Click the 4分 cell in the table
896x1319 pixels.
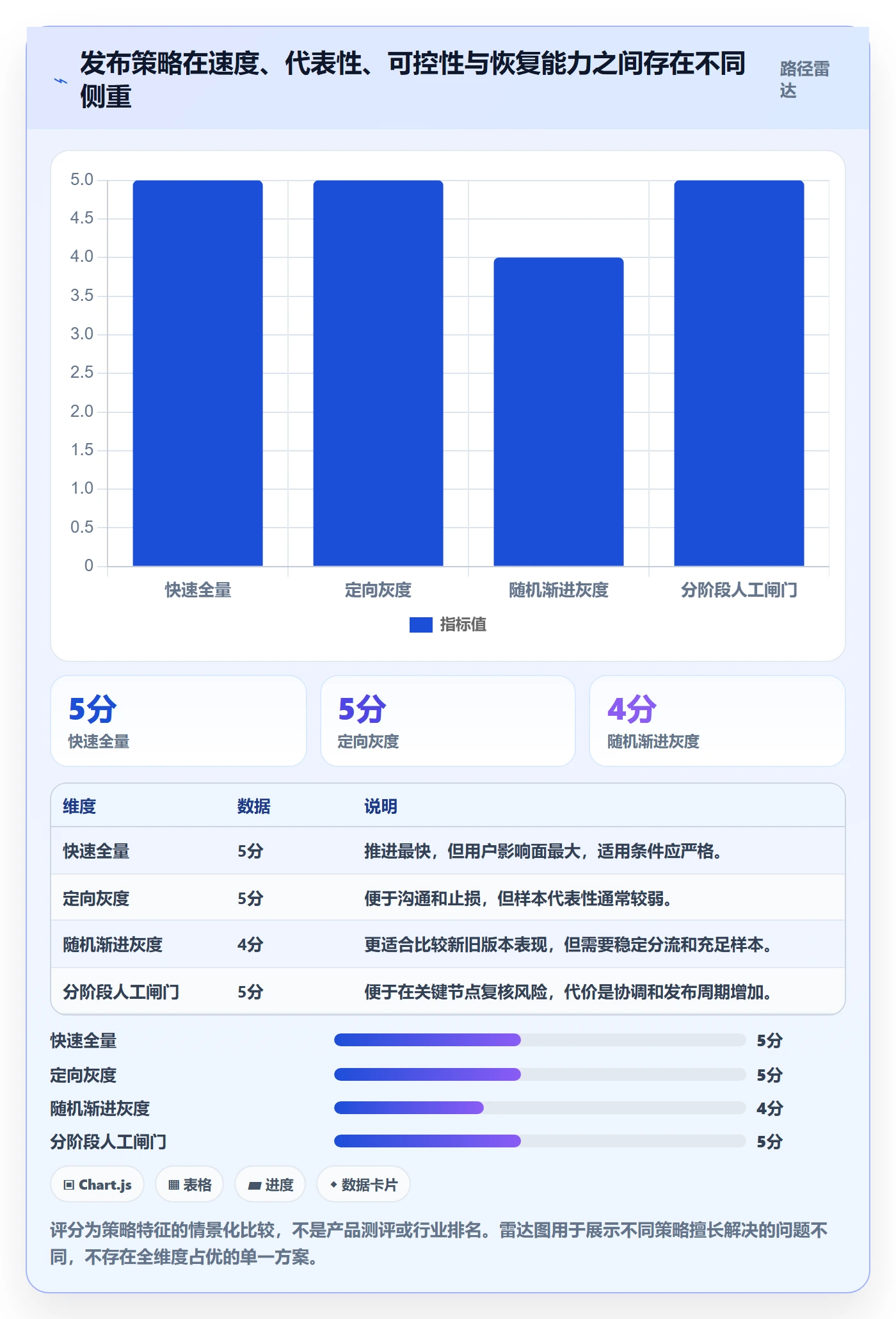click(x=250, y=944)
